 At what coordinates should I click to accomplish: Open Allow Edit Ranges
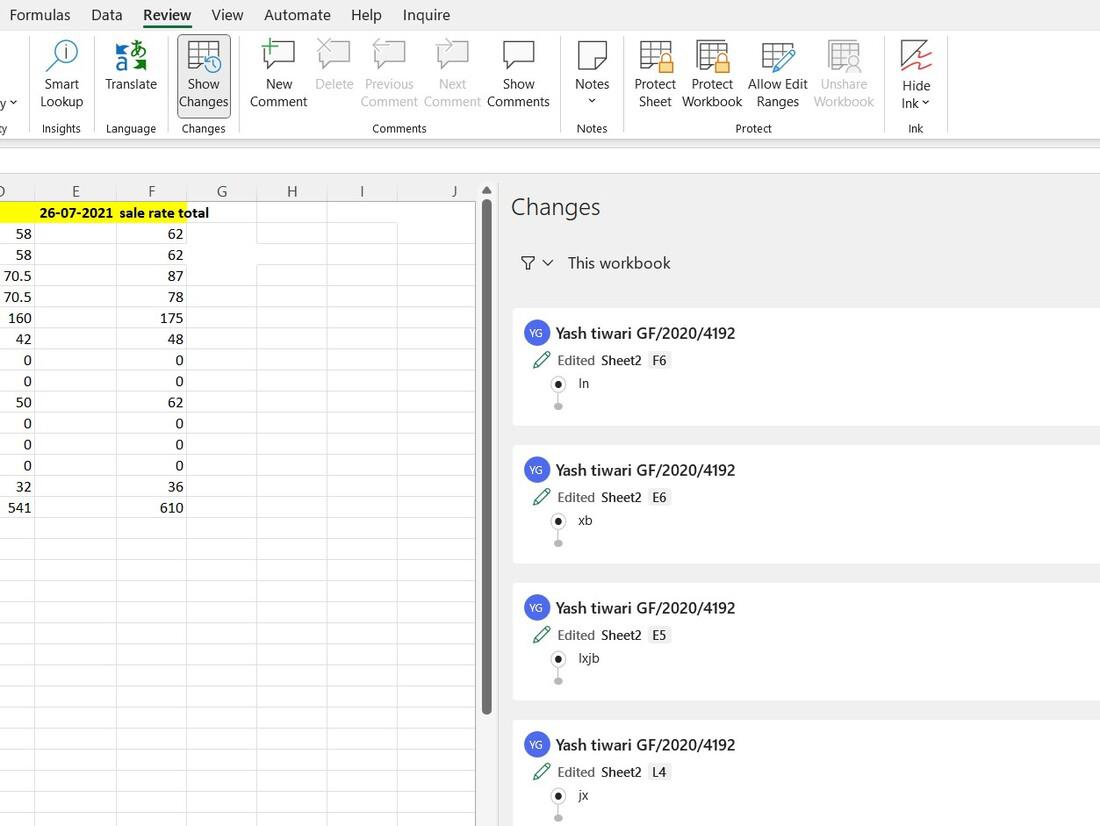(777, 74)
